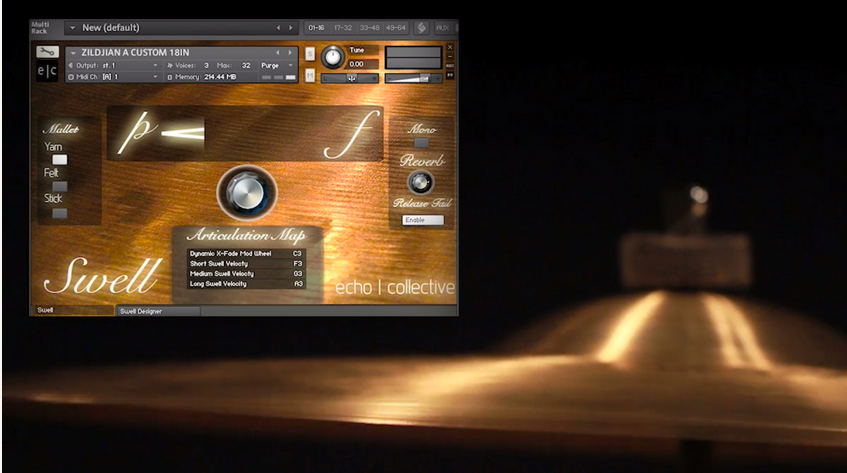Adjust the pan slider in header
847x473 pixels.
(x=350, y=78)
